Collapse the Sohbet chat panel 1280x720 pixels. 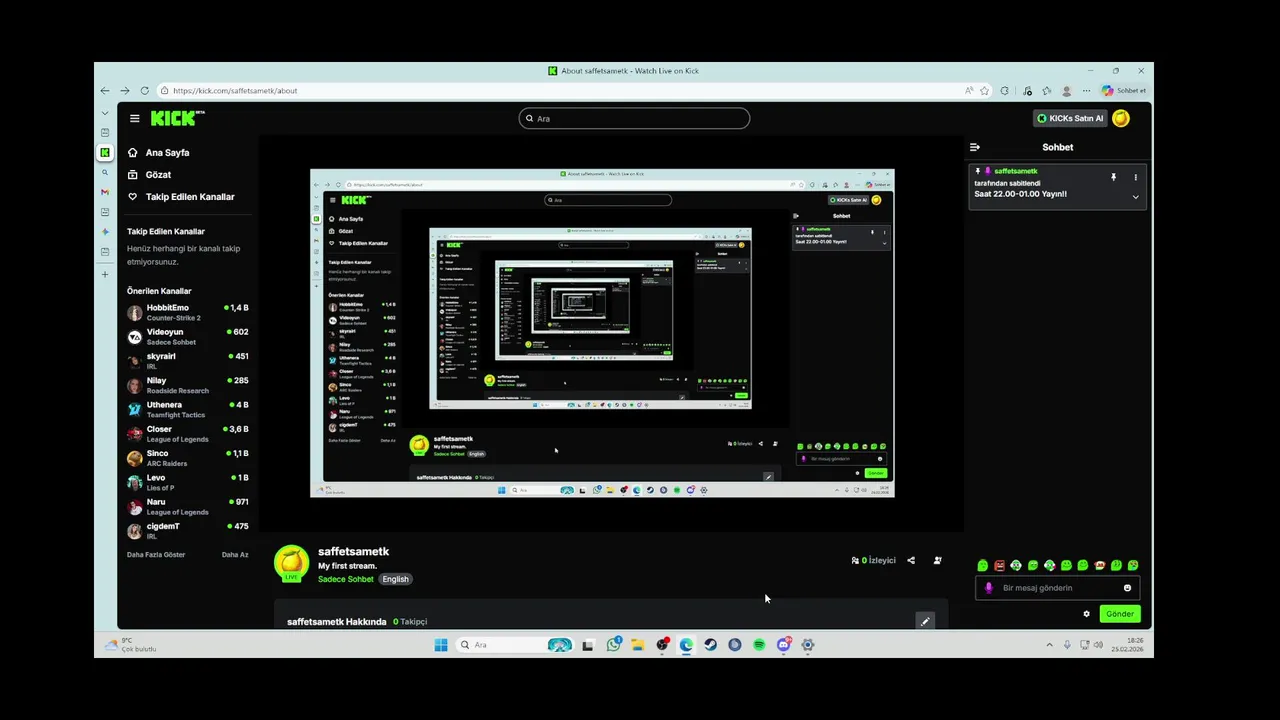click(x=975, y=147)
